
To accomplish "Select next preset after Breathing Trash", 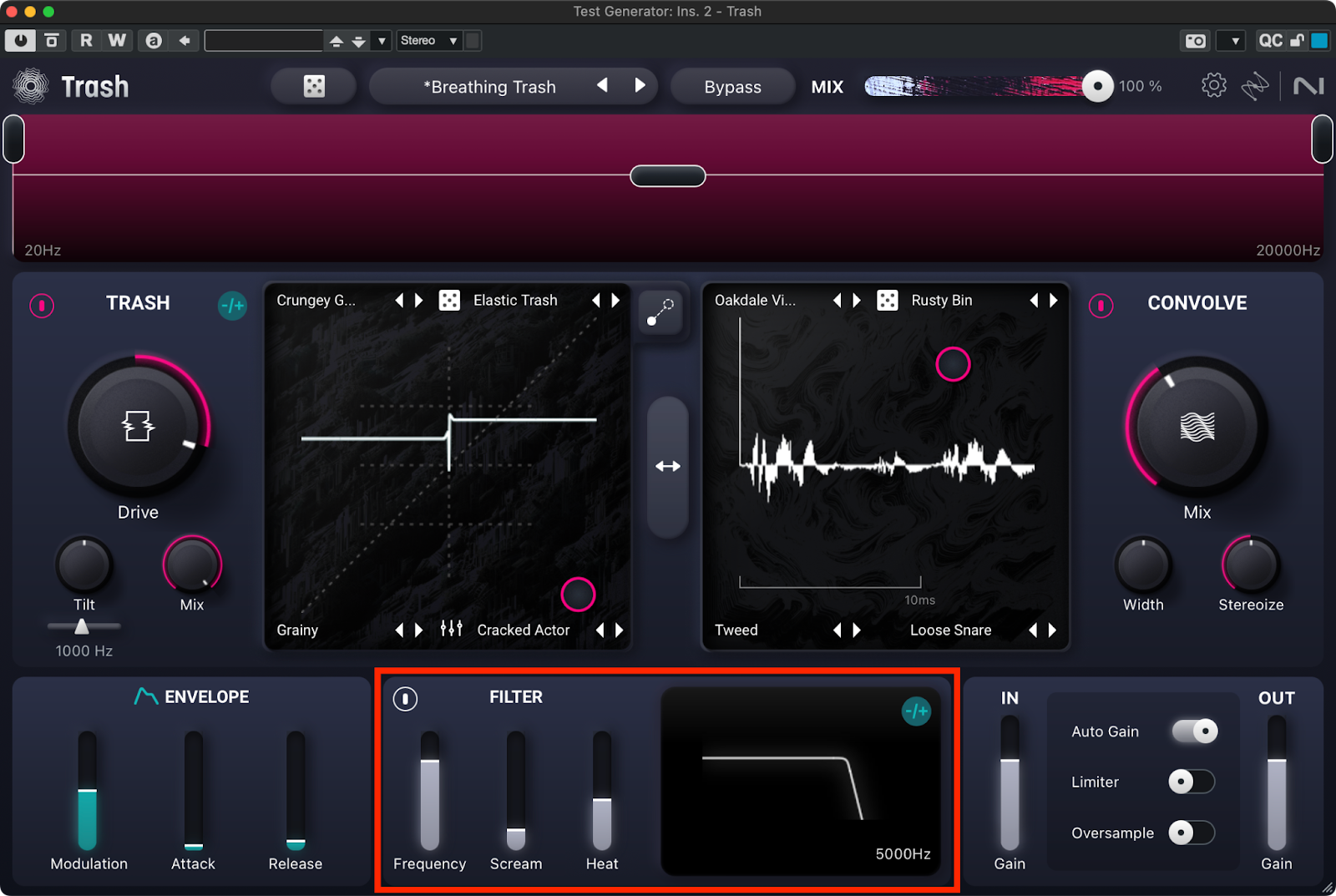I will (640, 85).
